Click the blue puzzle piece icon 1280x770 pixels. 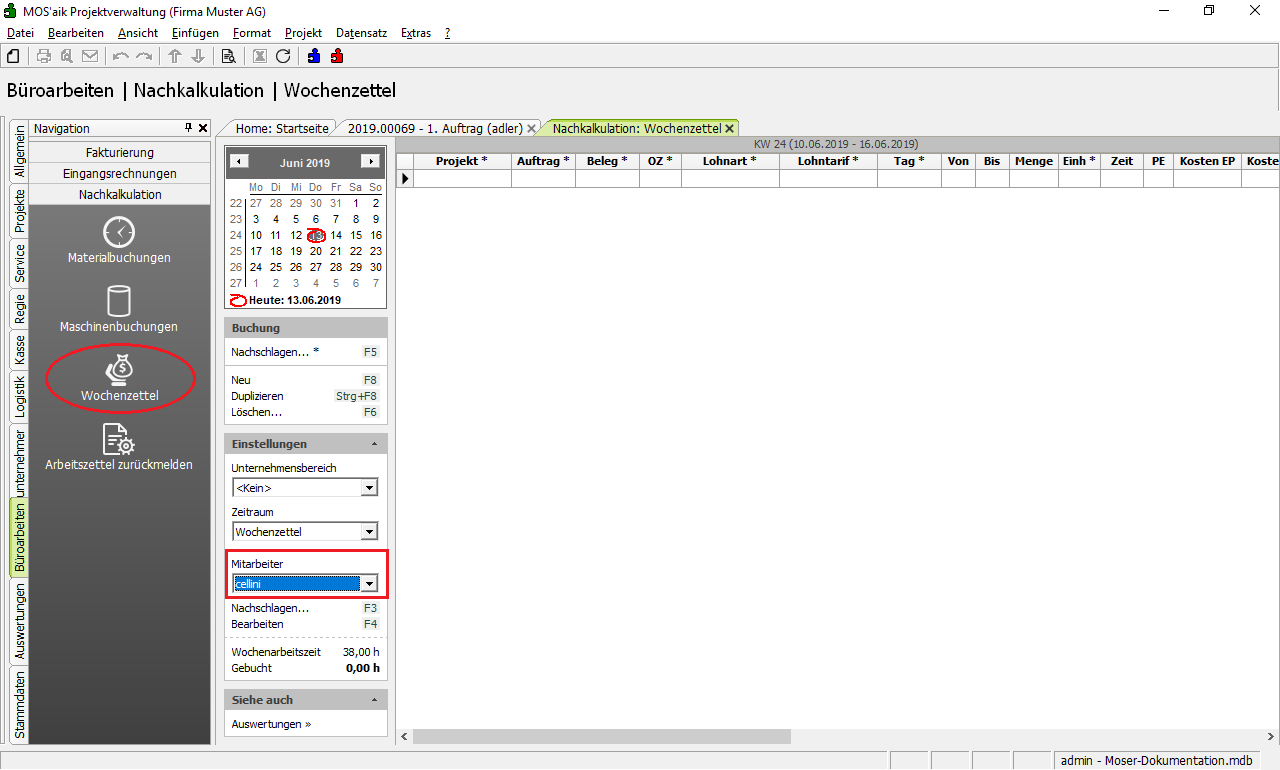[x=314, y=56]
